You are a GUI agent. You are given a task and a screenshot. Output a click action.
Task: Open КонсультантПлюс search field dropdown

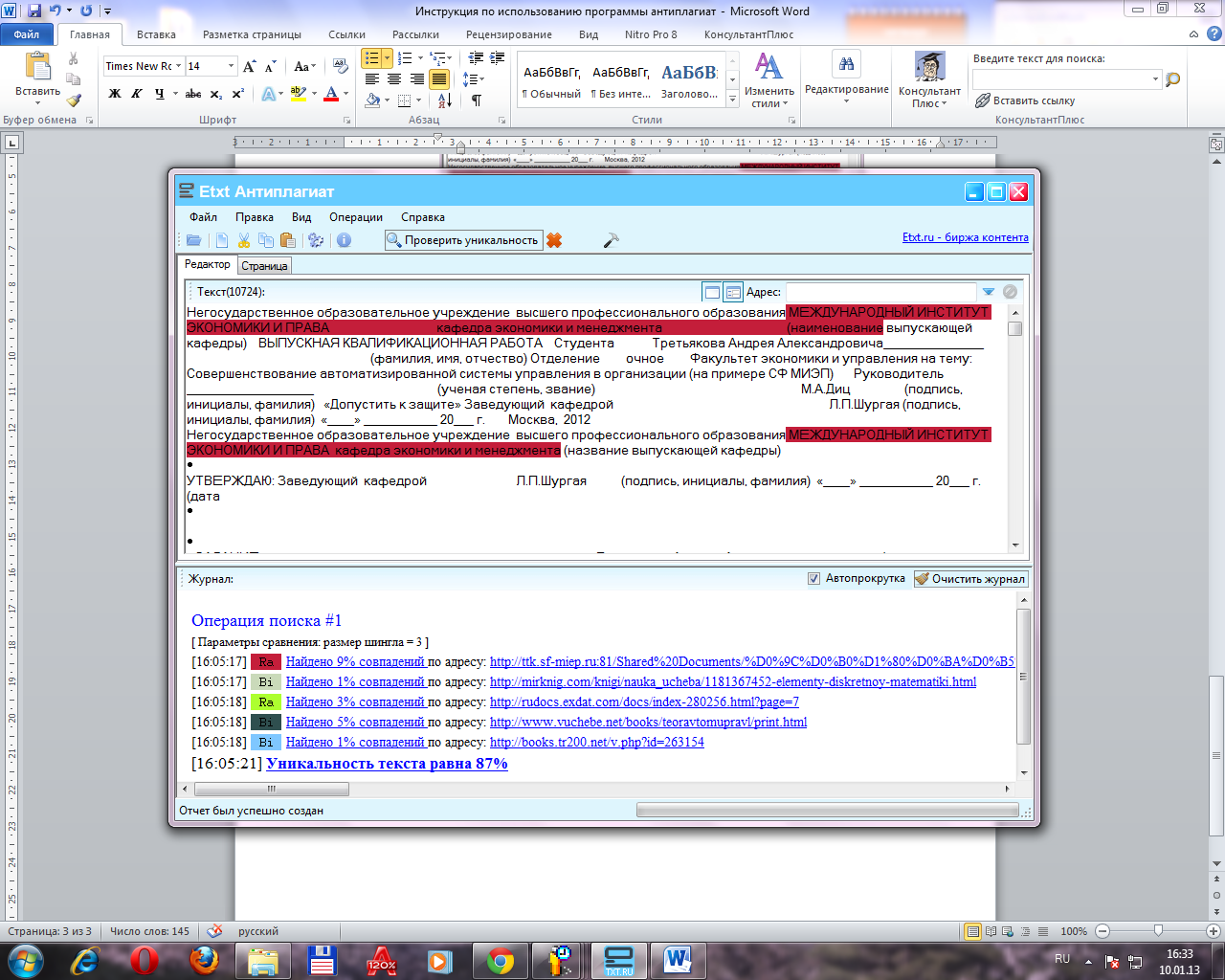pyautogui.click(x=1156, y=79)
